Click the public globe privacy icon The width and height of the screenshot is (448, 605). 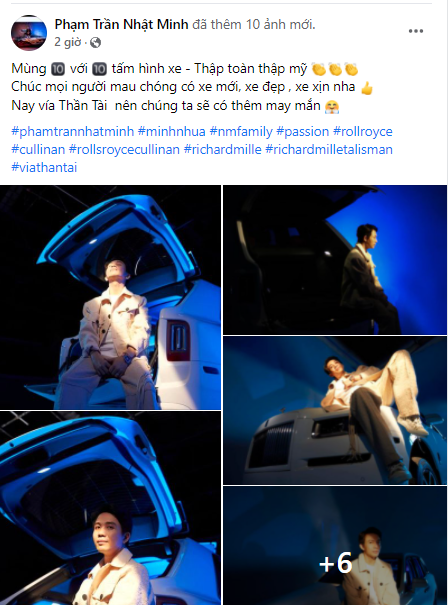click(95, 42)
